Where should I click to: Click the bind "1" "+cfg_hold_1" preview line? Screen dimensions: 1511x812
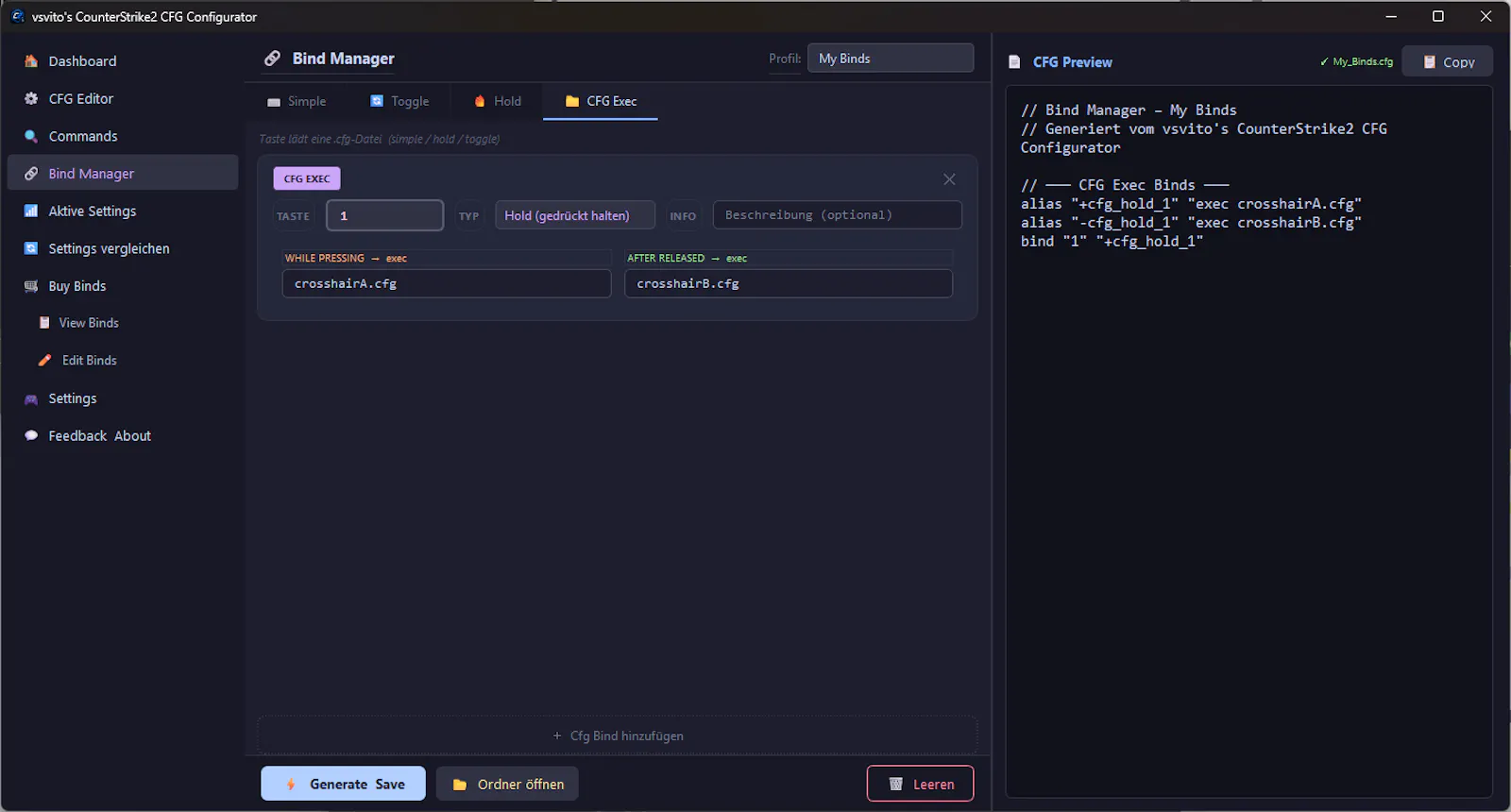[x=1112, y=241]
